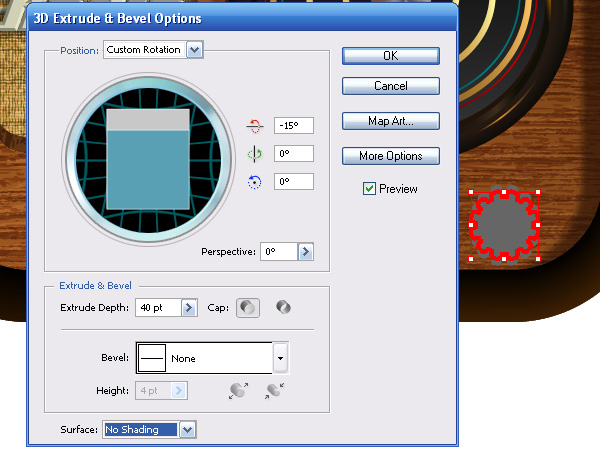Show More Options
The width and height of the screenshot is (600, 450).
391,156
